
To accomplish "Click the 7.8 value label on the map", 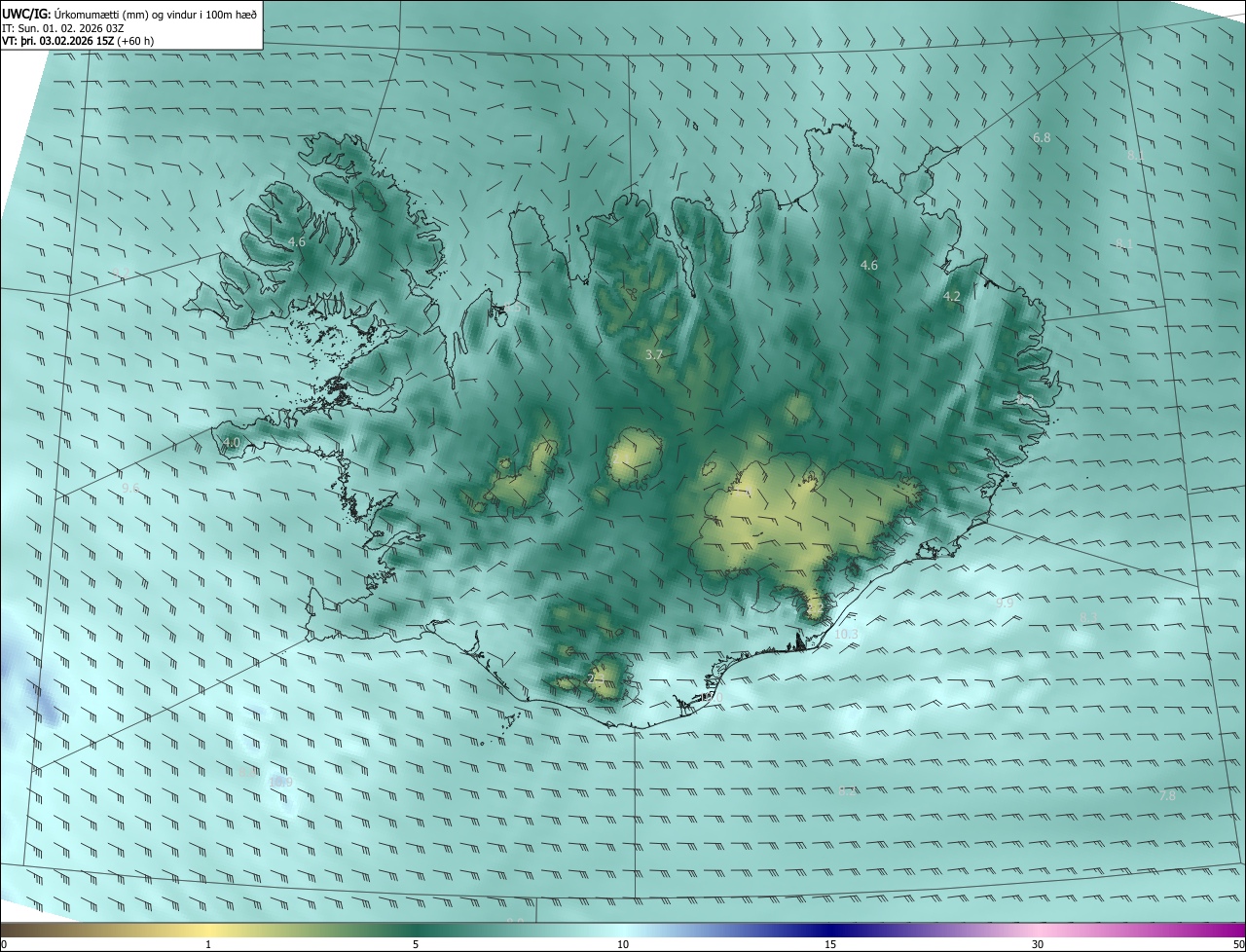I will coord(1167,796).
